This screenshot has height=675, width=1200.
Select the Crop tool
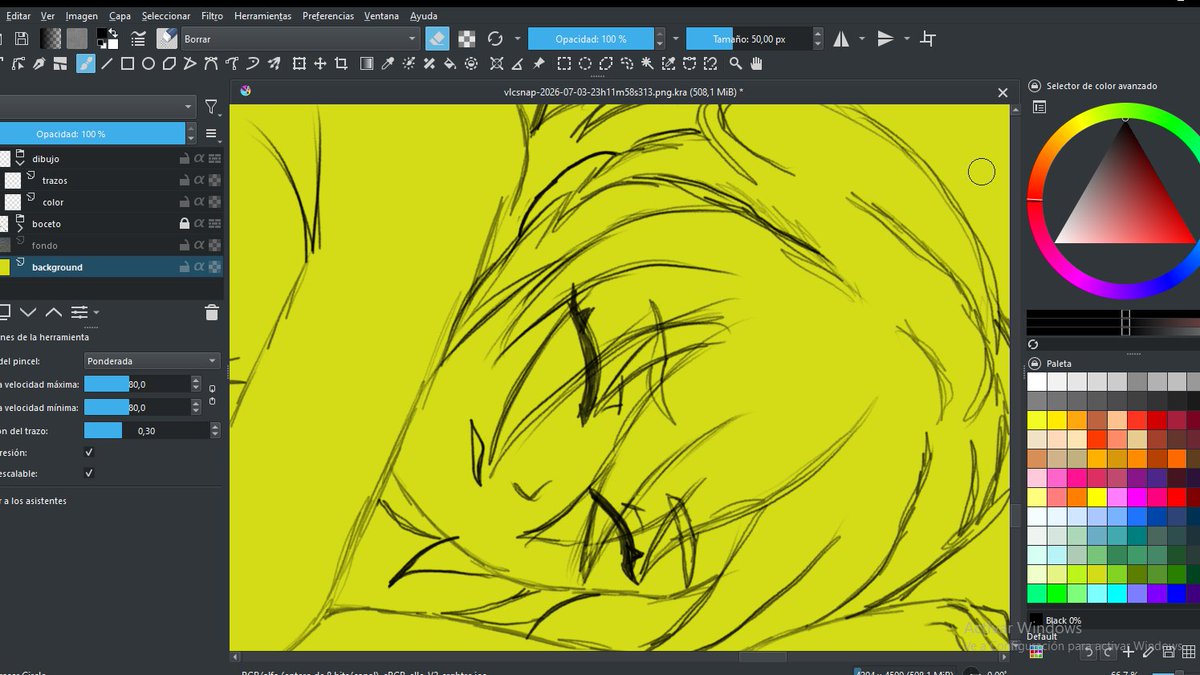(x=342, y=64)
